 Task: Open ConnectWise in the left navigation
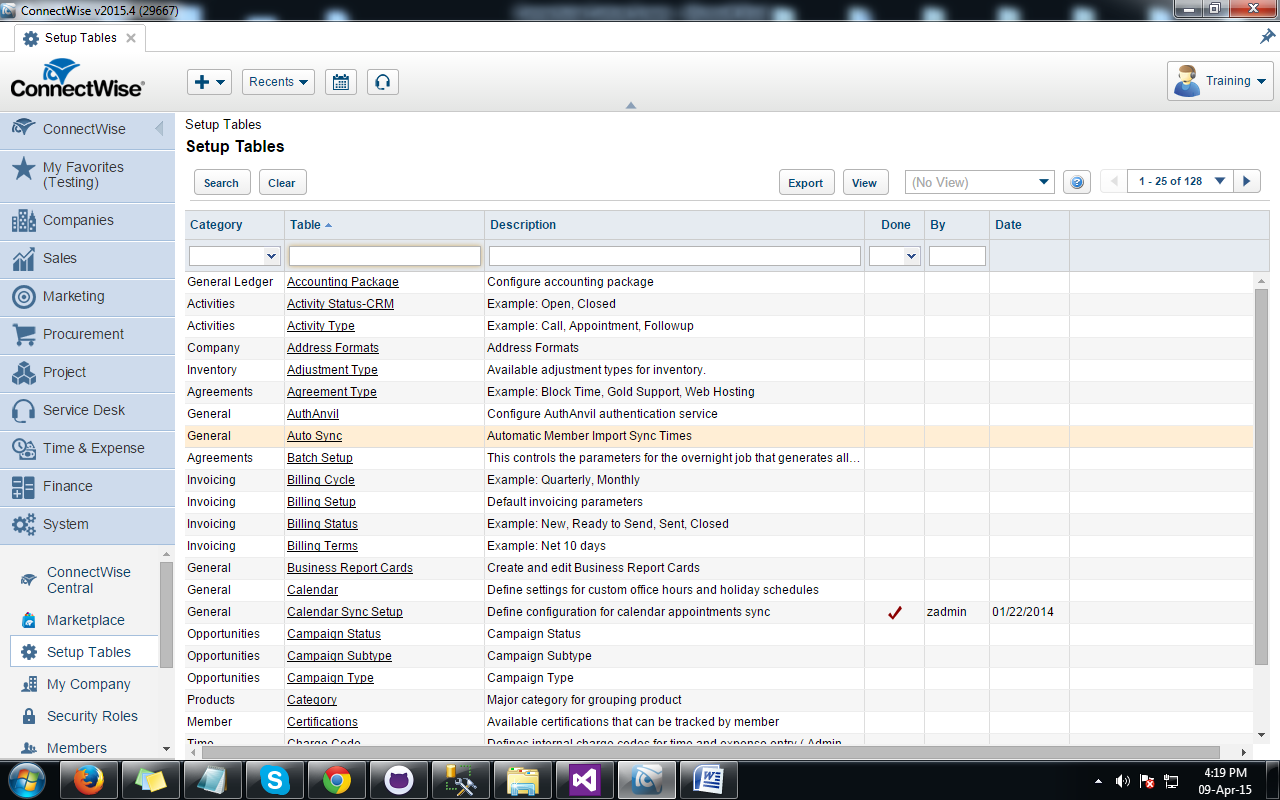point(87,129)
